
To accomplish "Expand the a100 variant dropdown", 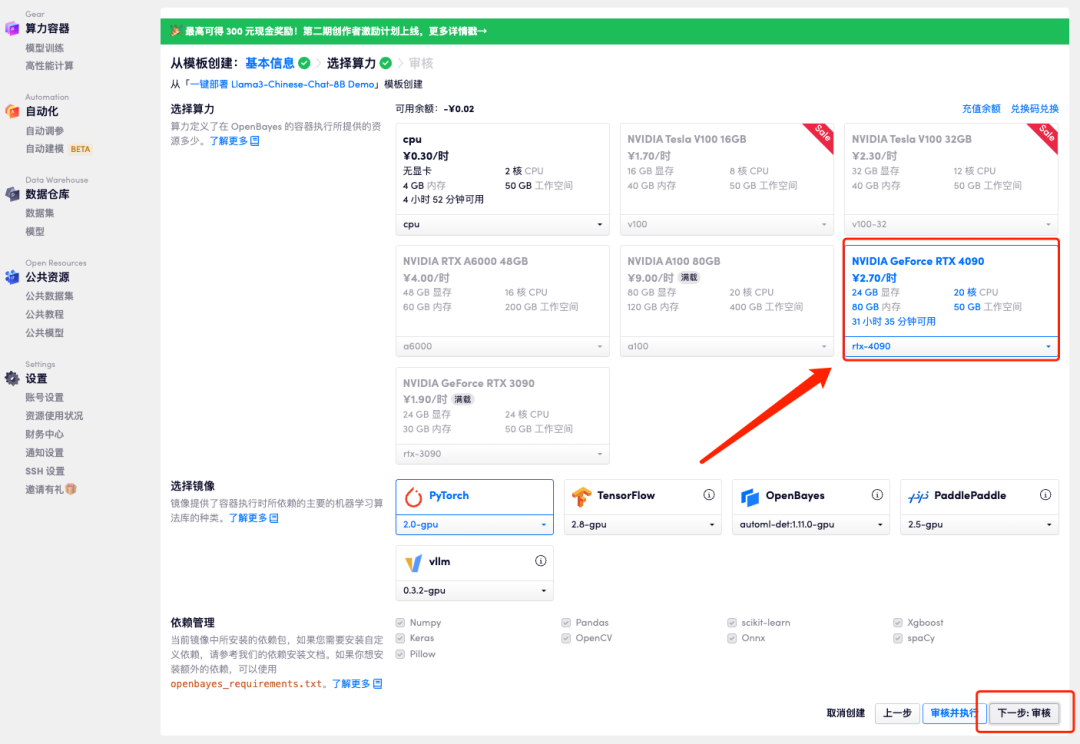I will click(x=726, y=346).
